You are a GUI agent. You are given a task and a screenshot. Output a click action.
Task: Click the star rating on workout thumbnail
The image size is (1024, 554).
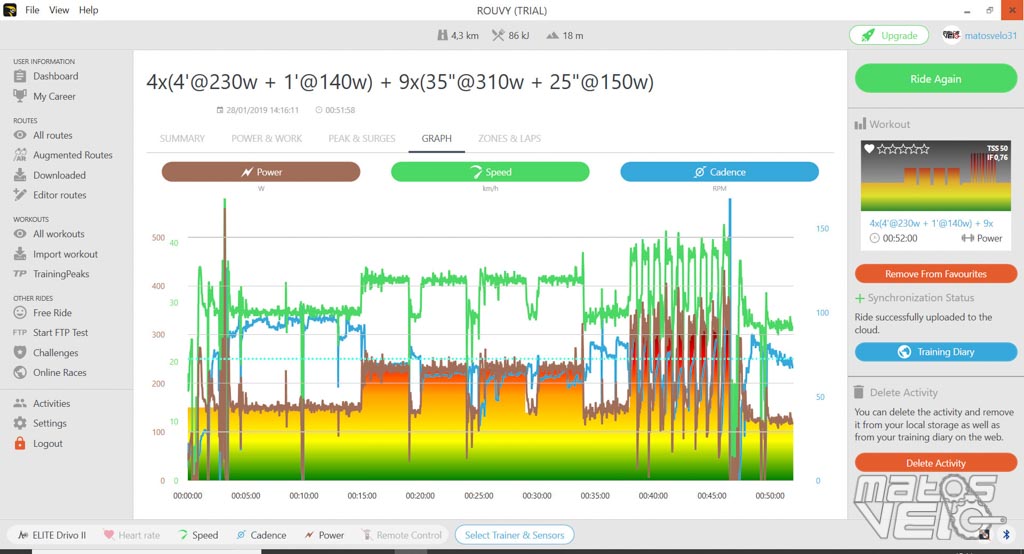pyautogui.click(x=903, y=149)
